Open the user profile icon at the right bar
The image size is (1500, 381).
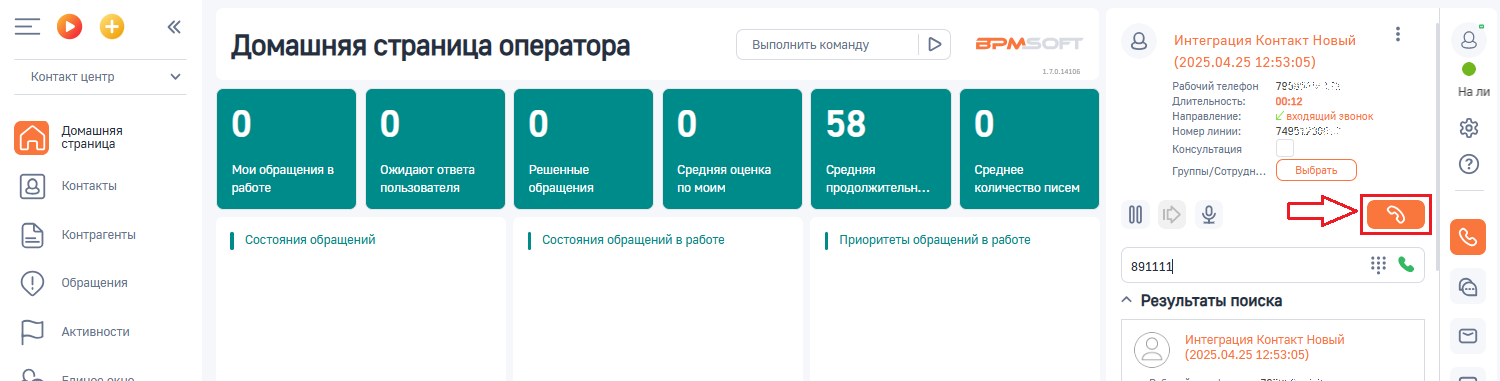point(1469,40)
